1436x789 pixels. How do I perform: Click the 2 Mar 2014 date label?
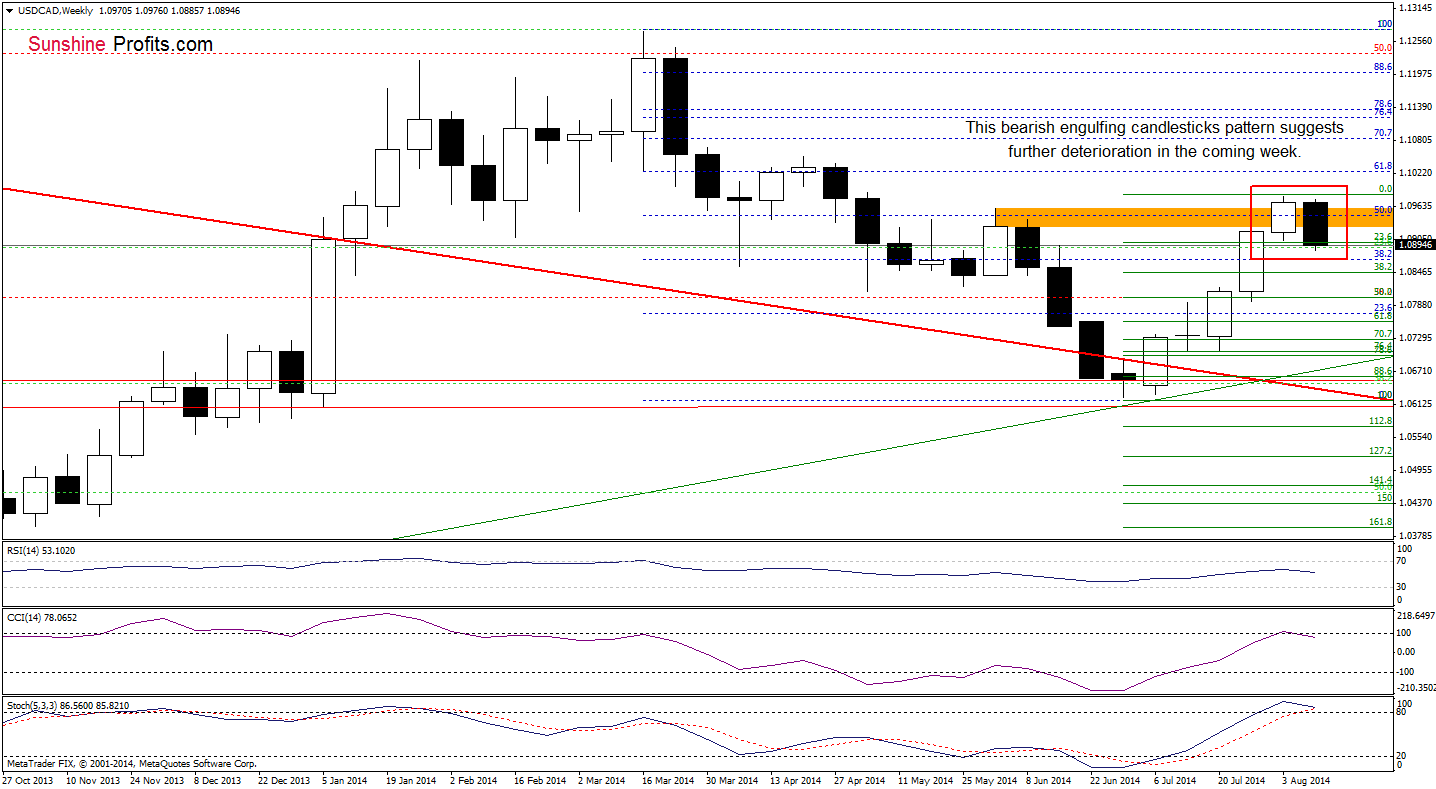(602, 778)
